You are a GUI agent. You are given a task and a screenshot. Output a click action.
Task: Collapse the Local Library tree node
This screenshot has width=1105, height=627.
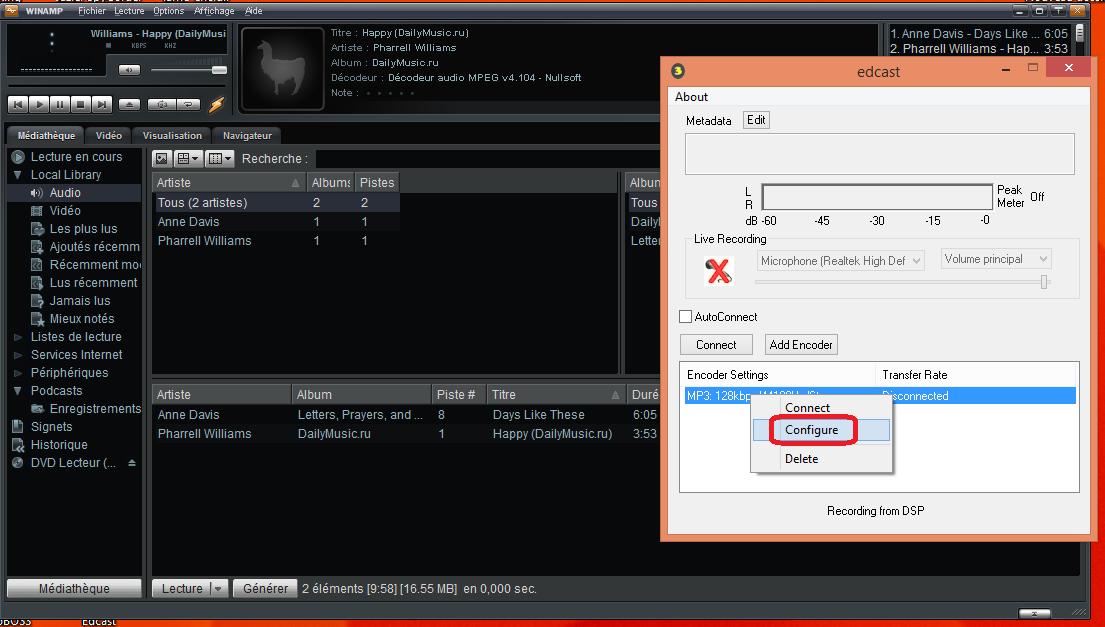click(18, 175)
